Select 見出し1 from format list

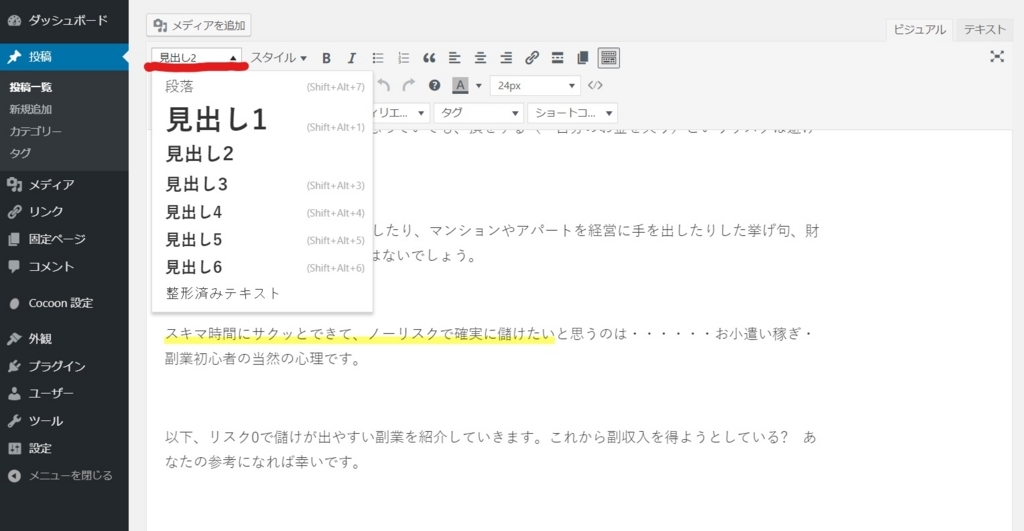click(x=262, y=120)
